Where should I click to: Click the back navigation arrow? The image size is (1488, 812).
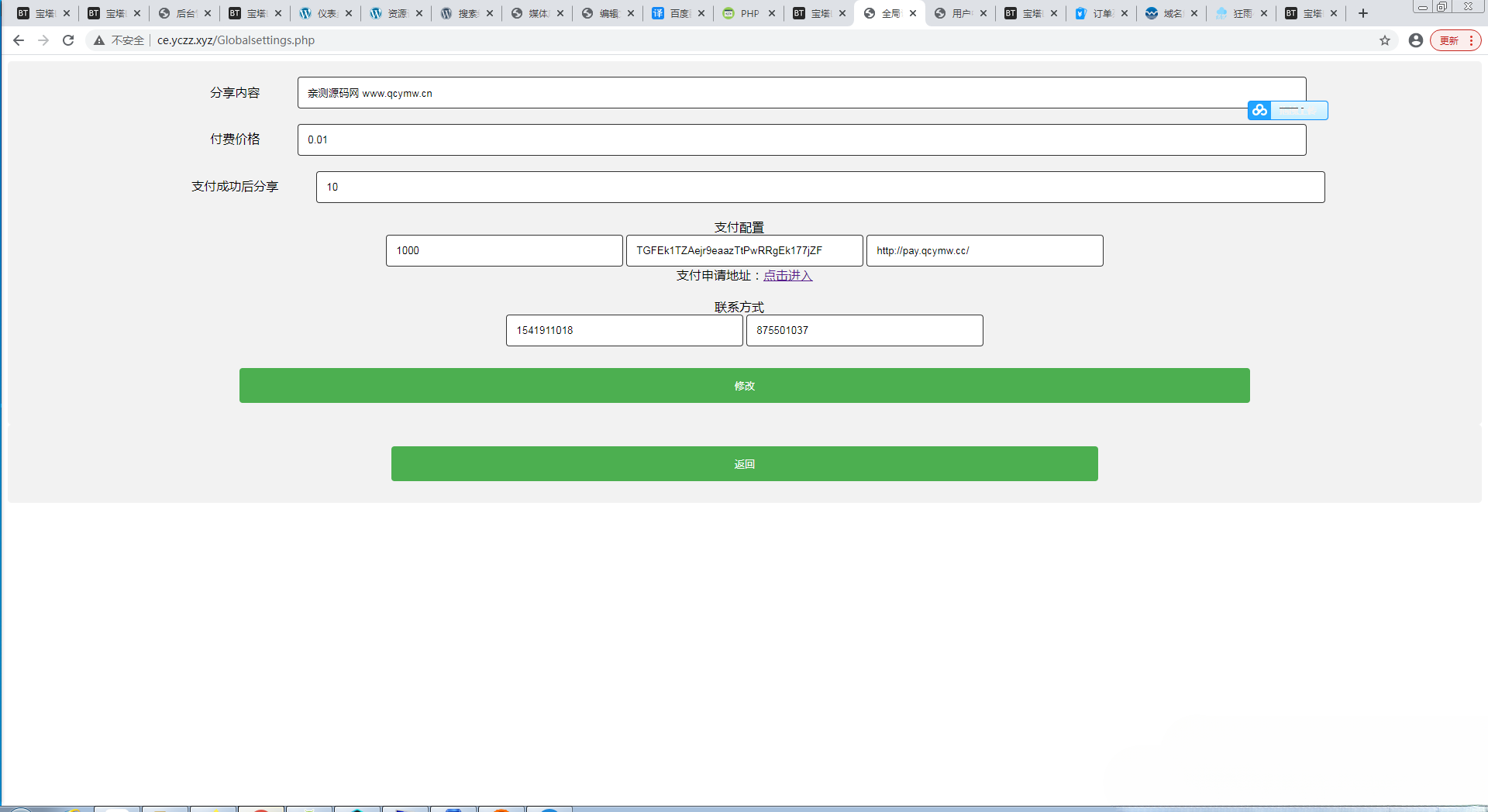(18, 40)
